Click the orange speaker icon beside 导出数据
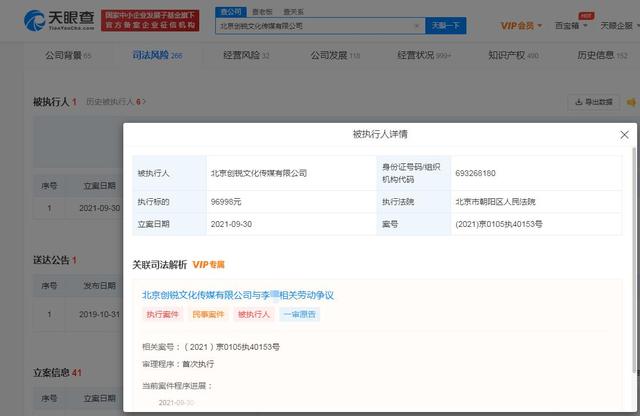 click(x=632, y=102)
